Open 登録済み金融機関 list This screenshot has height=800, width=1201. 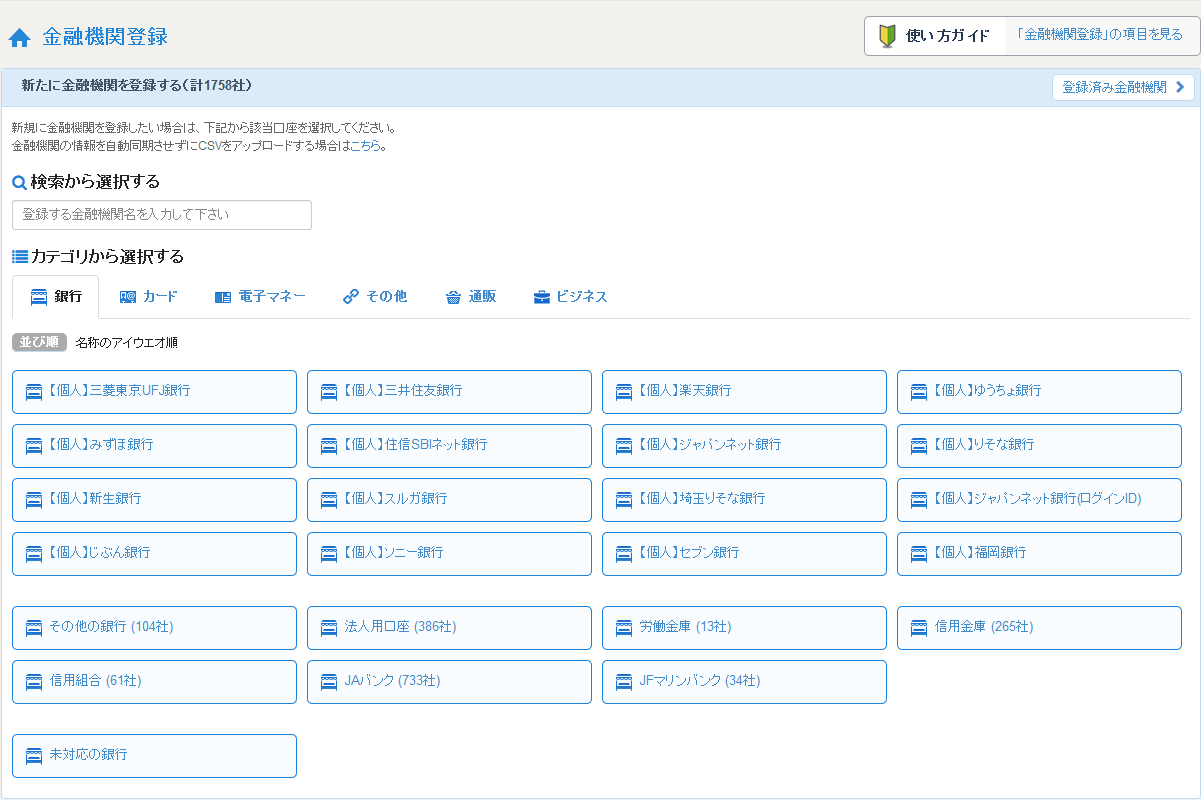pyautogui.click(x=1124, y=87)
